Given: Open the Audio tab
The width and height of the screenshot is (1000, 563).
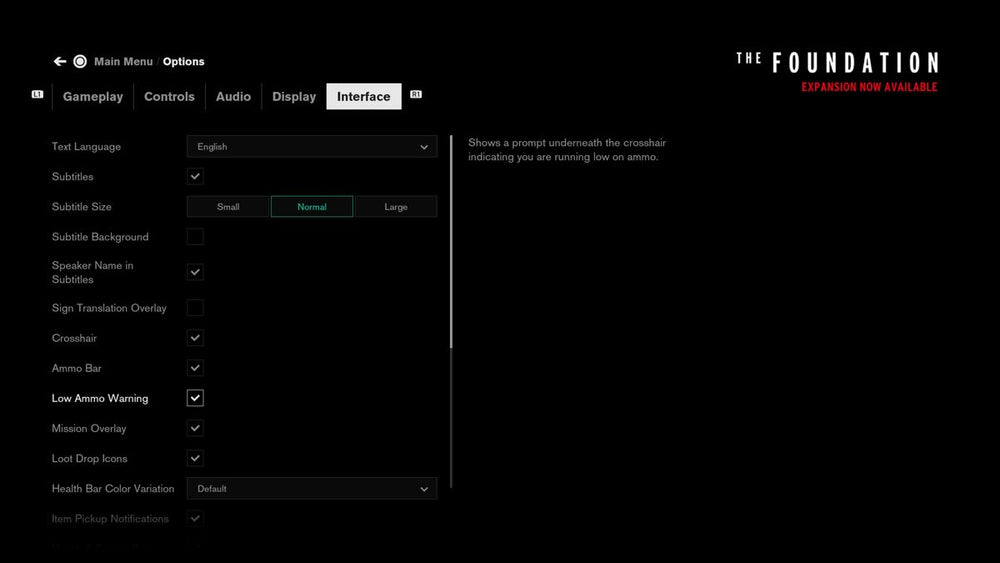Looking at the screenshot, I should (x=233, y=96).
